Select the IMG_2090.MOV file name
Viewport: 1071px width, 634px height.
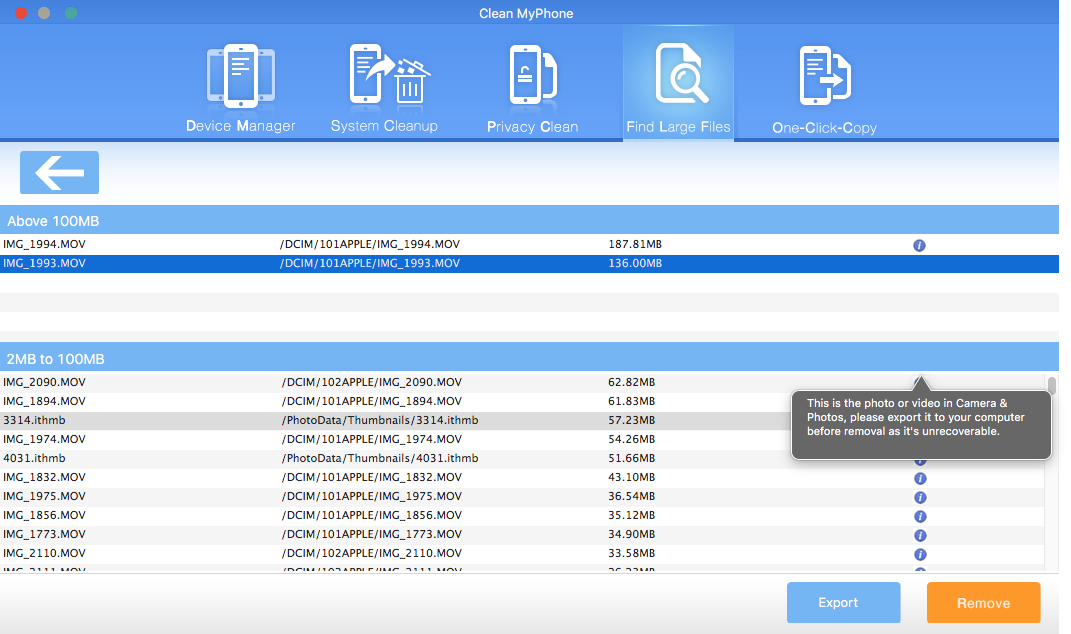[x=44, y=382]
